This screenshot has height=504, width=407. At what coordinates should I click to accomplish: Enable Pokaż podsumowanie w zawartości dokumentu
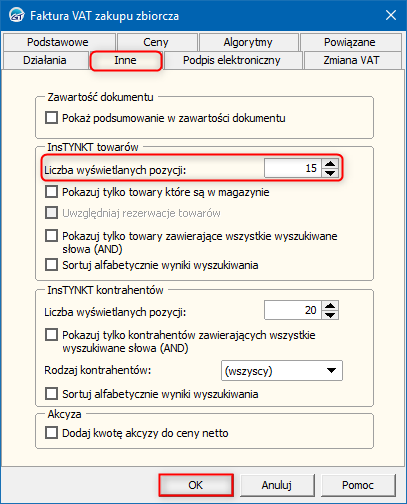click(x=51, y=118)
